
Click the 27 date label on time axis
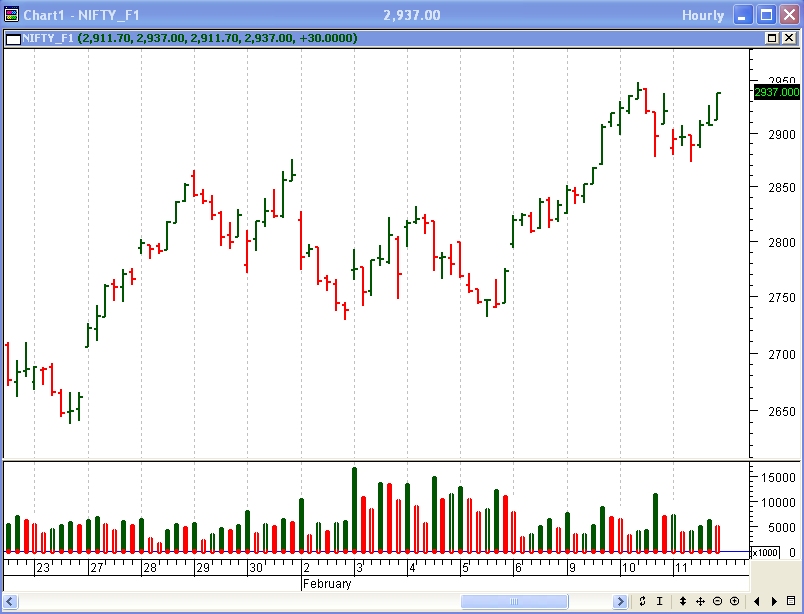pos(96,568)
